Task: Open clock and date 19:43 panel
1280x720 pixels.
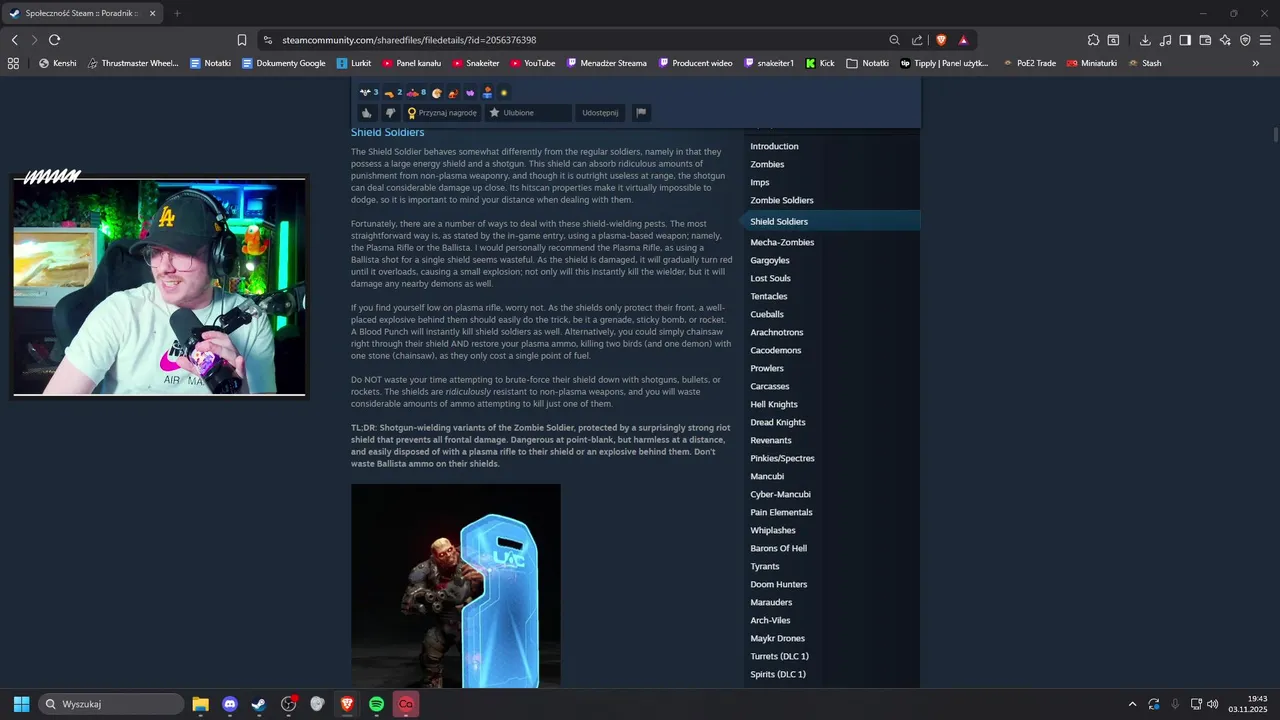Action: tap(1250, 704)
